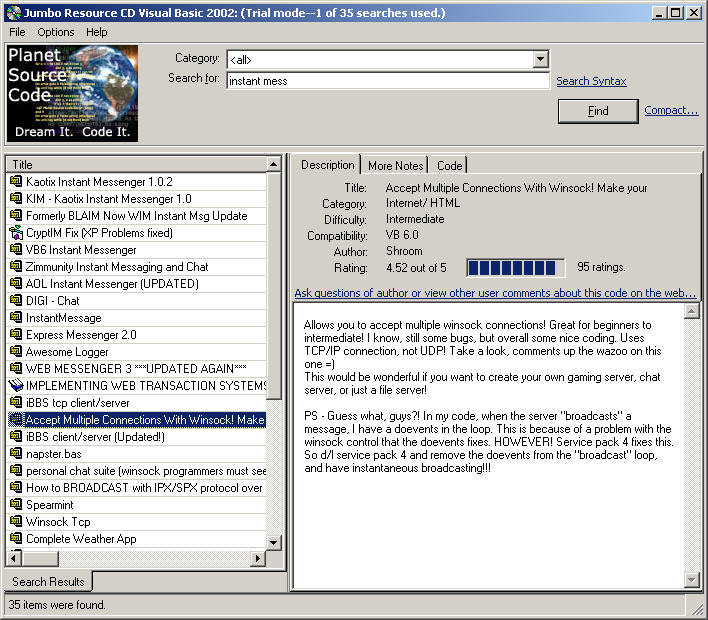Click the Planet Source Code logo image
This screenshot has width=708, height=620.
(73, 93)
